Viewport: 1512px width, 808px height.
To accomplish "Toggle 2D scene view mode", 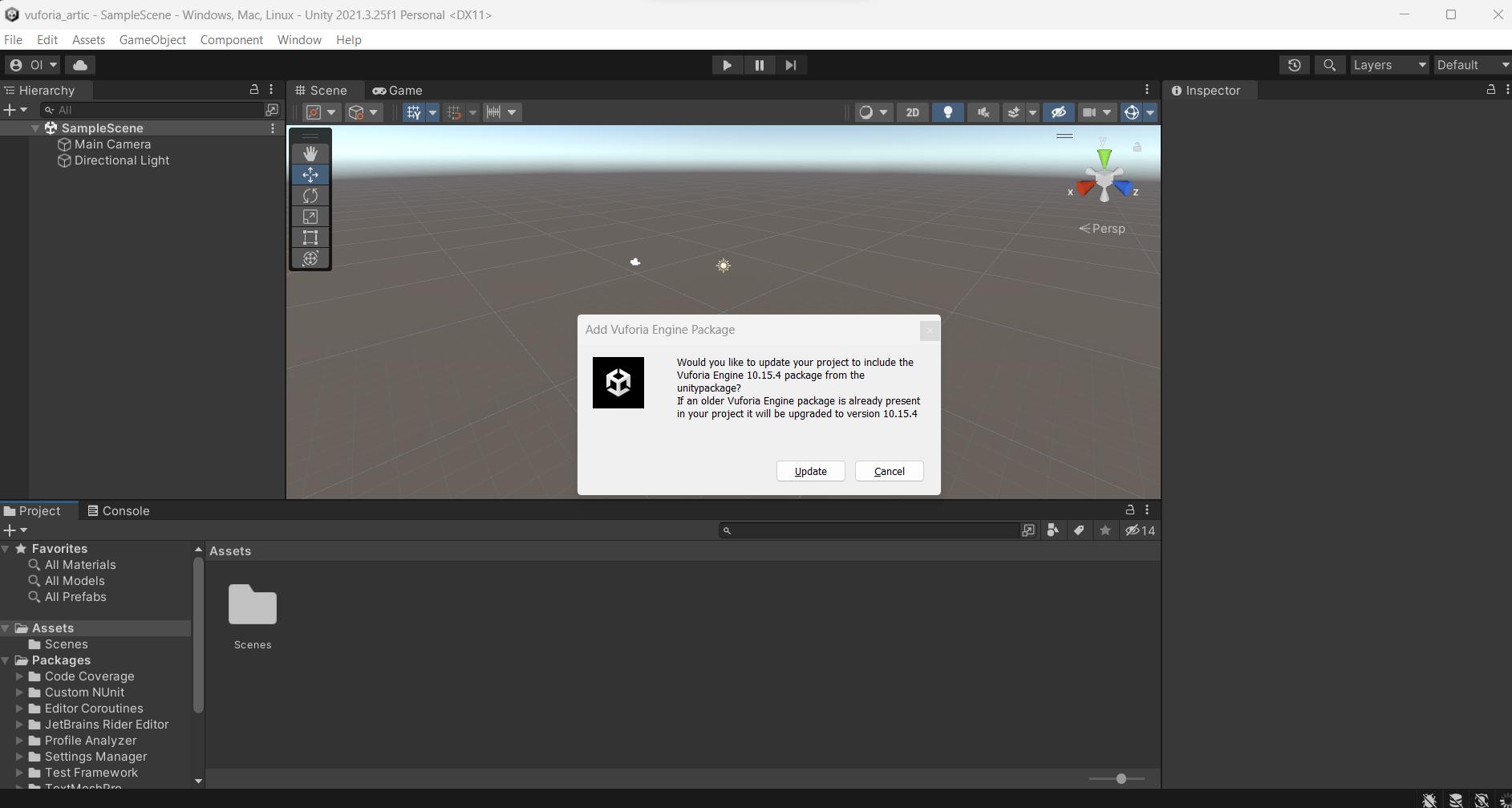I will click(912, 112).
